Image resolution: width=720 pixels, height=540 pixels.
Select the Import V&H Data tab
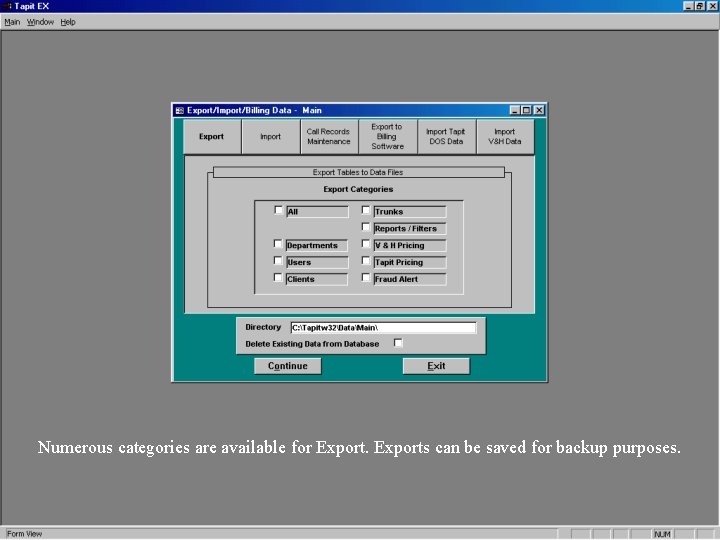[x=505, y=136]
